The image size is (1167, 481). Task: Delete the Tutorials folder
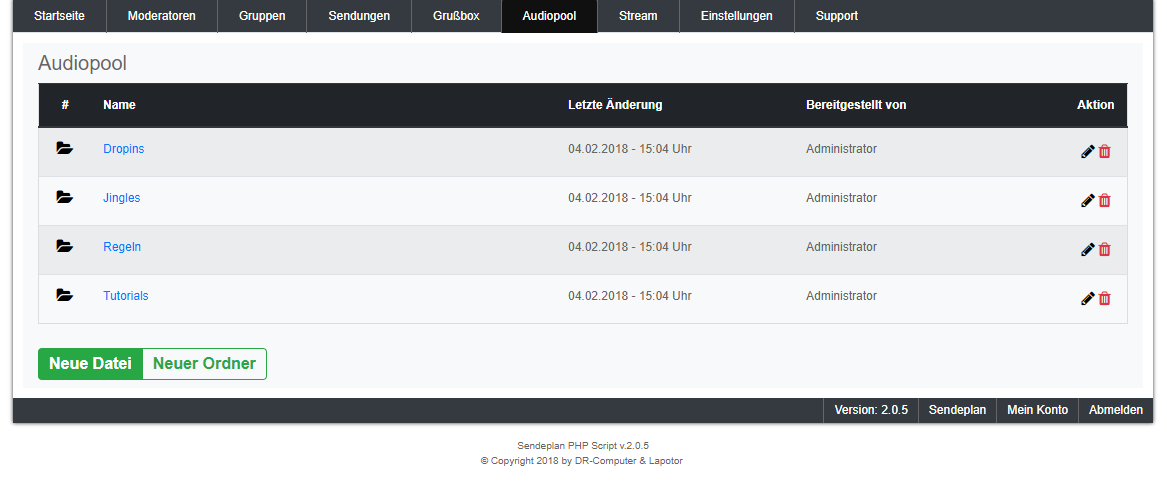point(1105,299)
